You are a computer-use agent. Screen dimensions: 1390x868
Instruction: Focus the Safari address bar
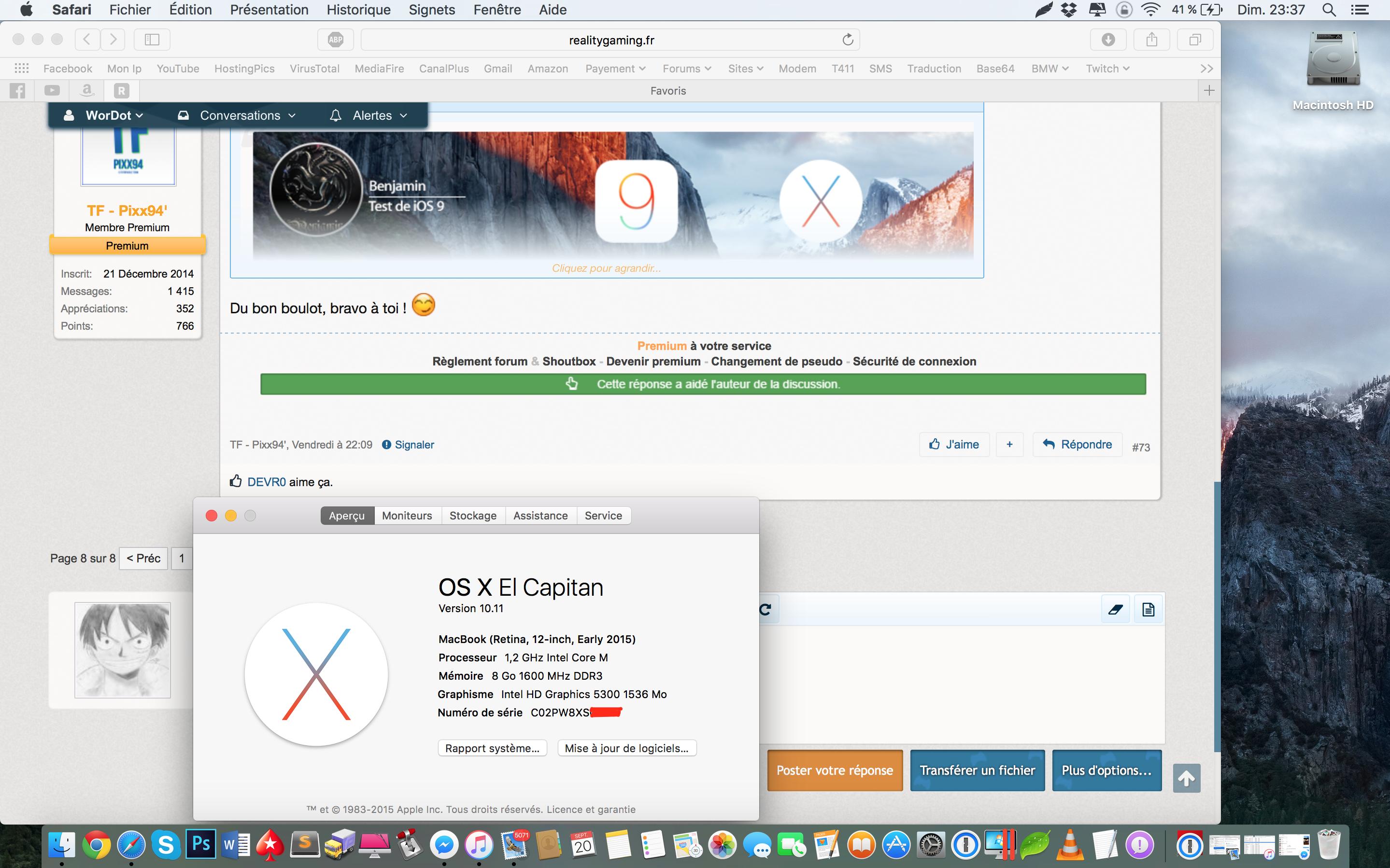[610, 40]
